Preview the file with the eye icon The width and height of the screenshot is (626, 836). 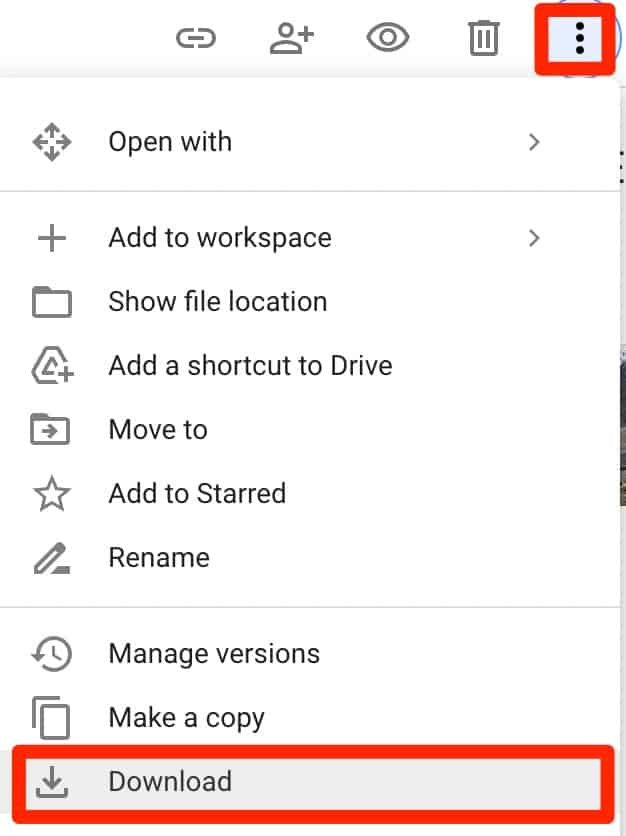pyautogui.click(x=388, y=37)
